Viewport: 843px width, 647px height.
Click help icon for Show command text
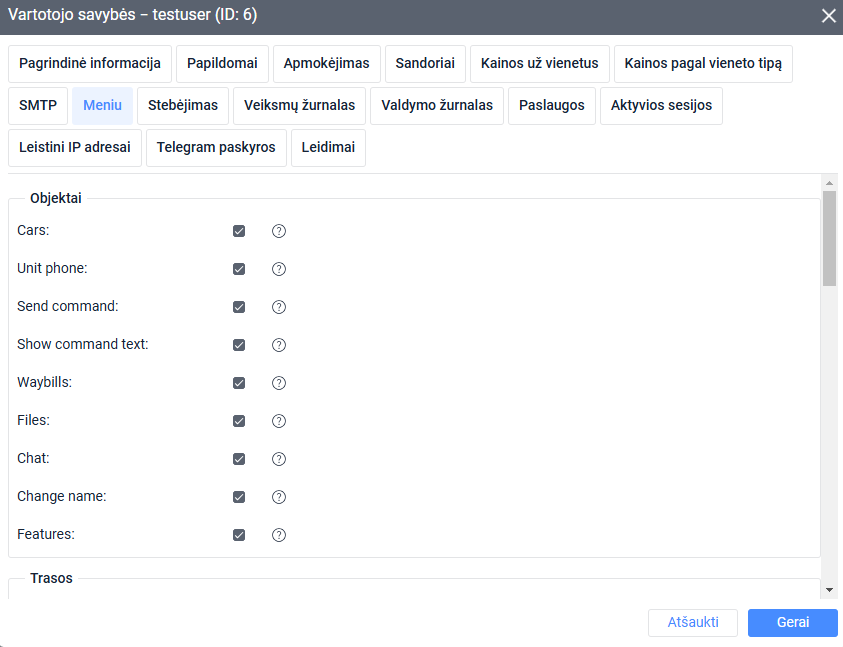click(x=279, y=345)
